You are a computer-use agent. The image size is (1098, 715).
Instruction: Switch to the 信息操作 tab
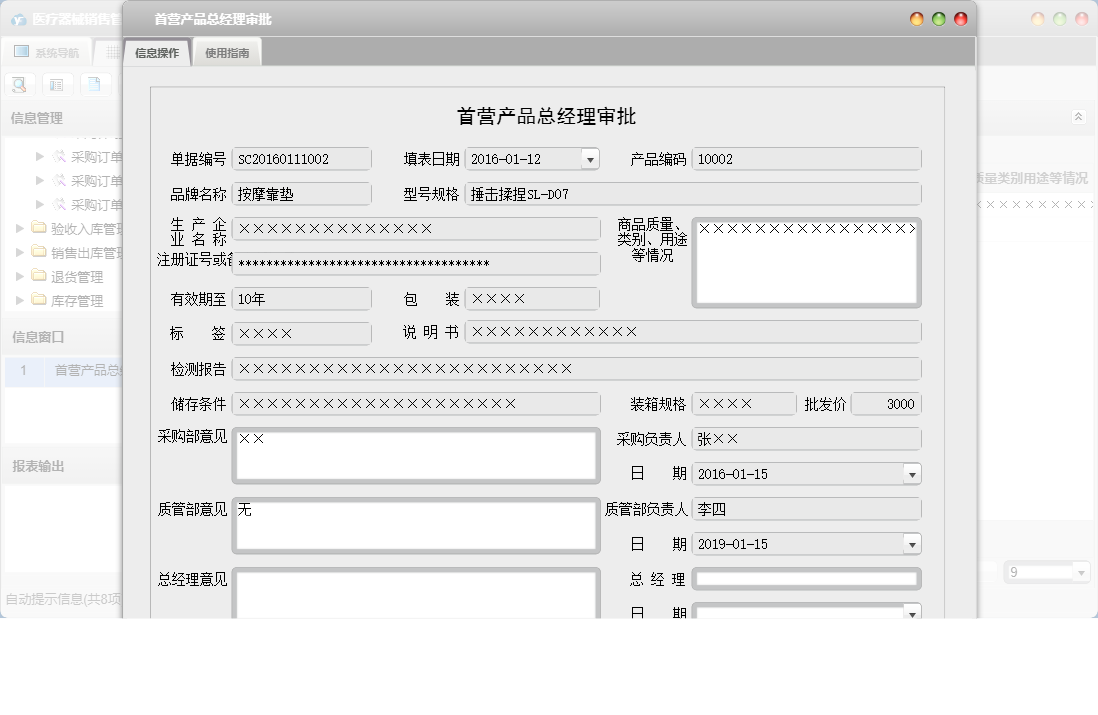pyautogui.click(x=157, y=53)
